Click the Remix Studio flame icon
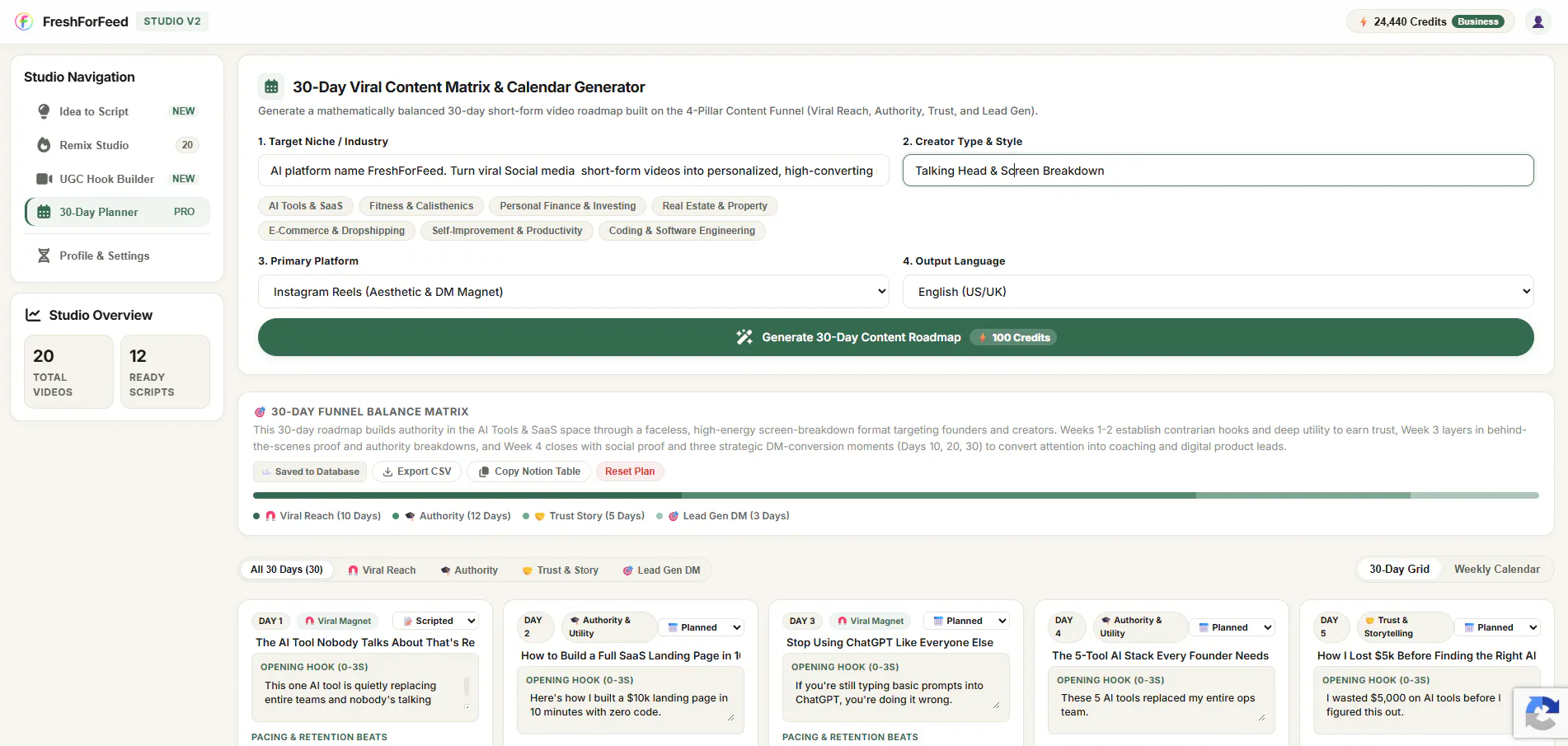Screen dimensions: 1568x746 click(x=44, y=145)
